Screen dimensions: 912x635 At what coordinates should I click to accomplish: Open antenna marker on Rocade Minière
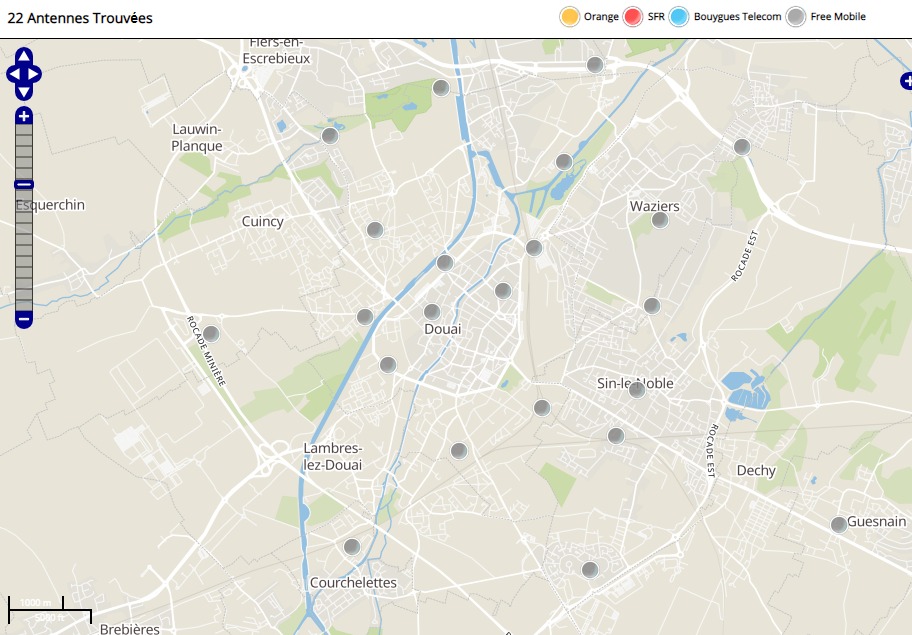211,334
